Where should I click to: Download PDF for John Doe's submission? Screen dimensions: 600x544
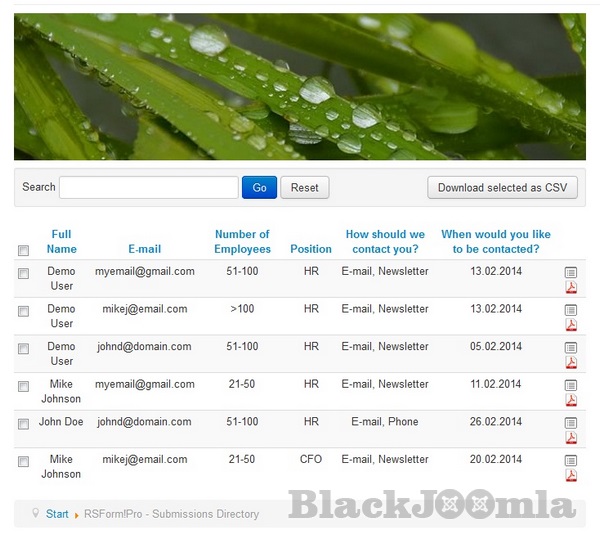(571, 438)
